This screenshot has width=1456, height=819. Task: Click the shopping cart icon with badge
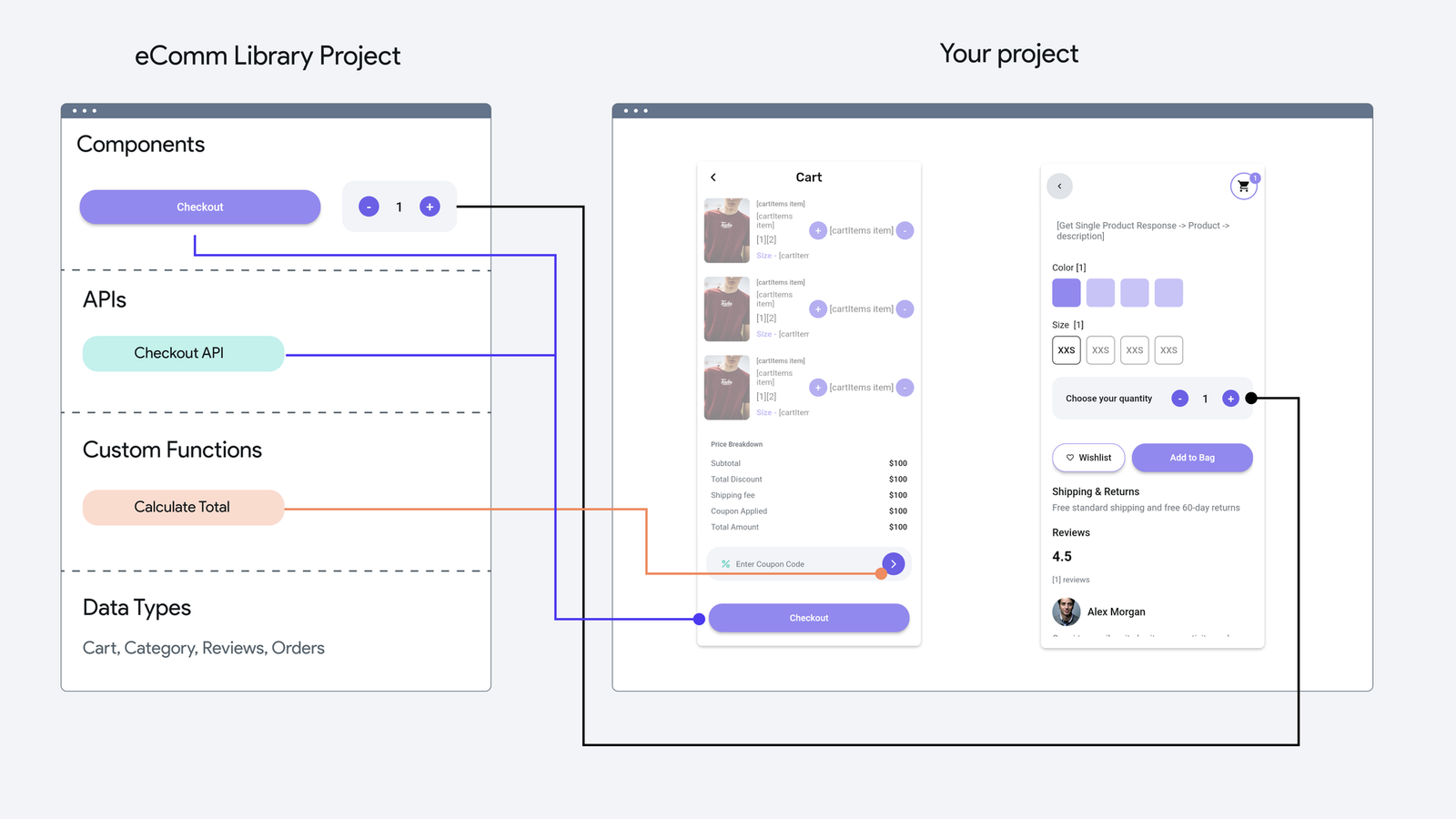point(1245,186)
